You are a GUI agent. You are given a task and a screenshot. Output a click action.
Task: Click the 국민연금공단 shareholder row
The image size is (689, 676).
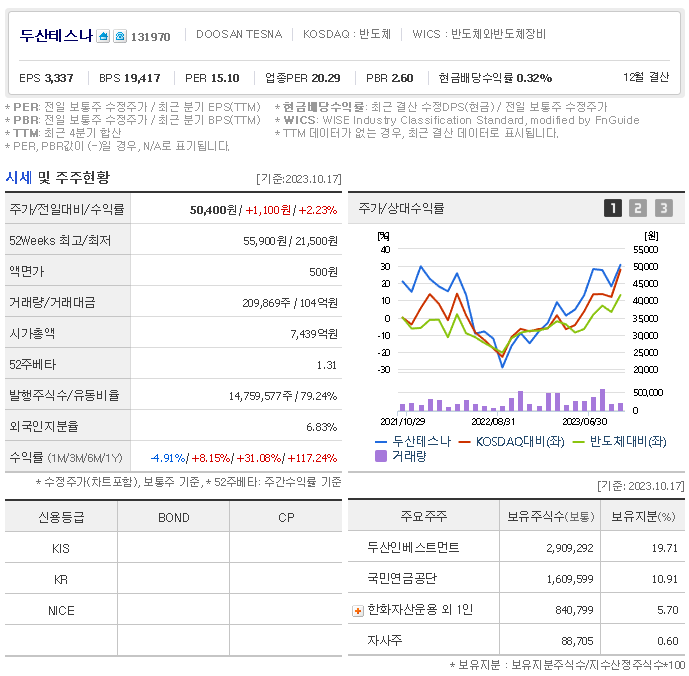(x=516, y=578)
